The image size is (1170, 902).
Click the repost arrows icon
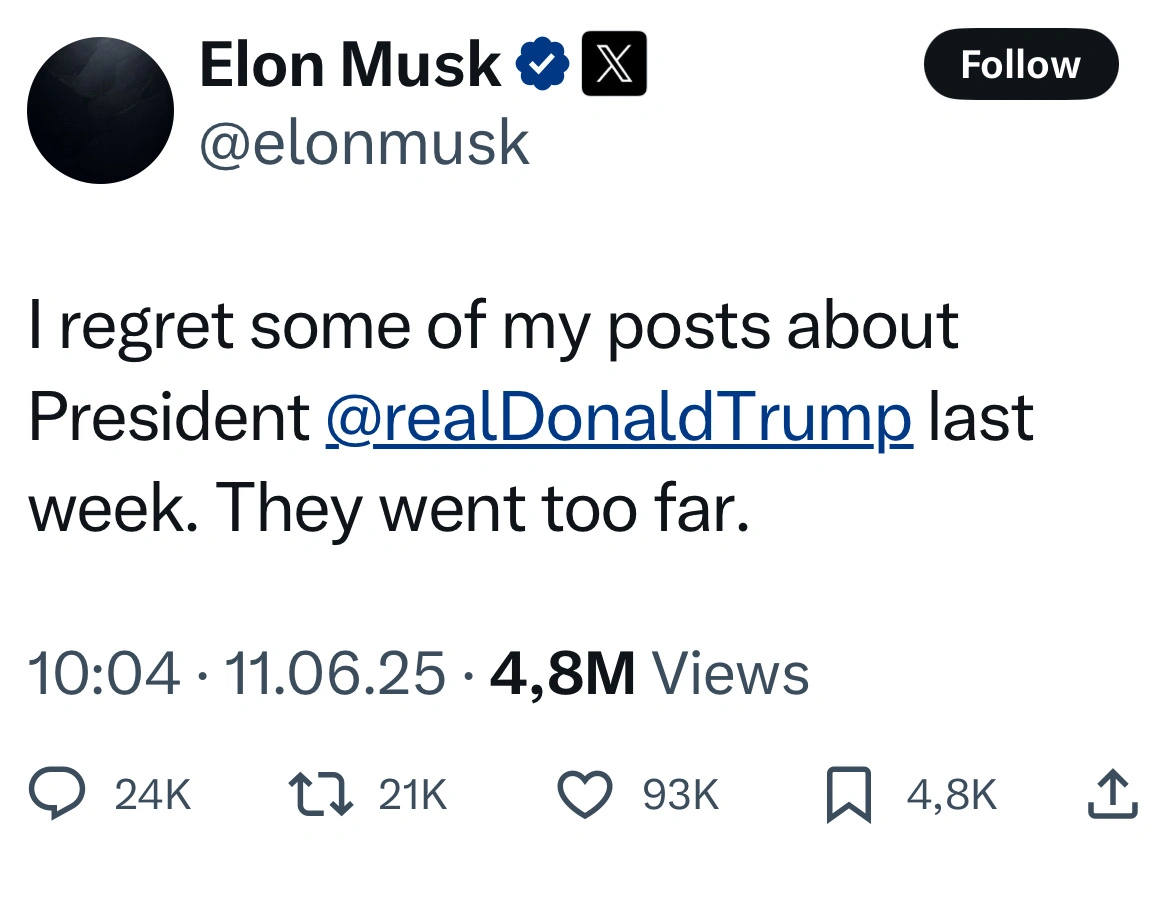tap(320, 795)
